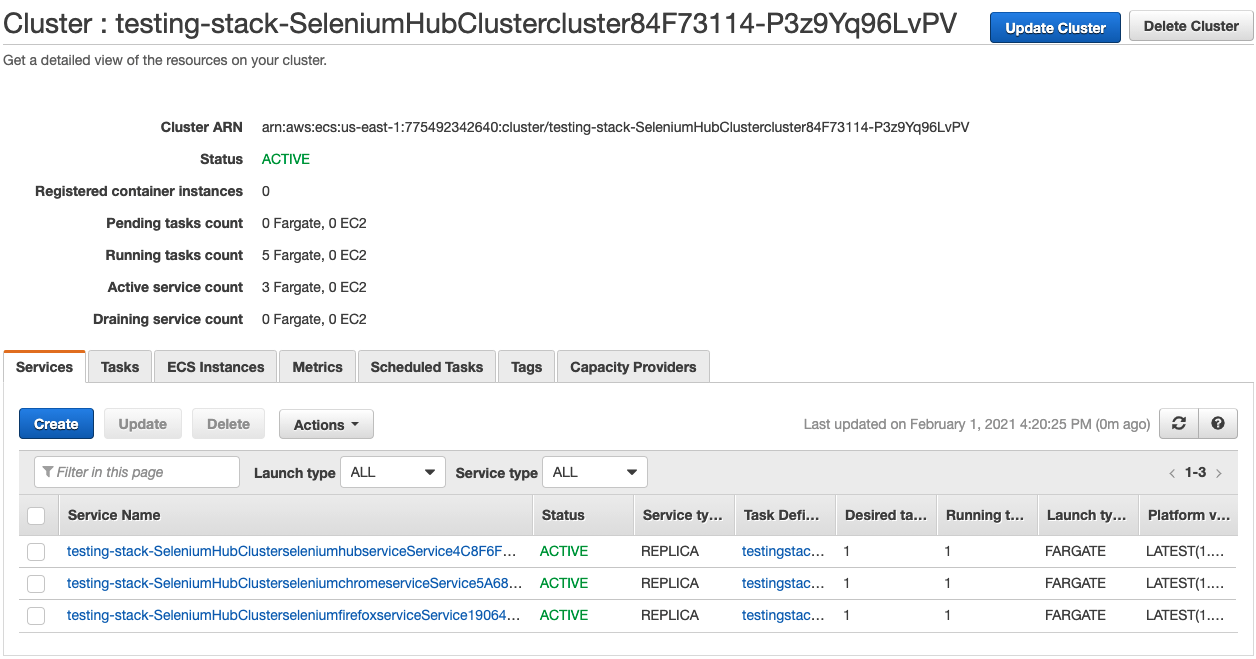This screenshot has width=1256, height=659.
Task: Click the Delete service button
Action: pyautogui.click(x=228, y=424)
